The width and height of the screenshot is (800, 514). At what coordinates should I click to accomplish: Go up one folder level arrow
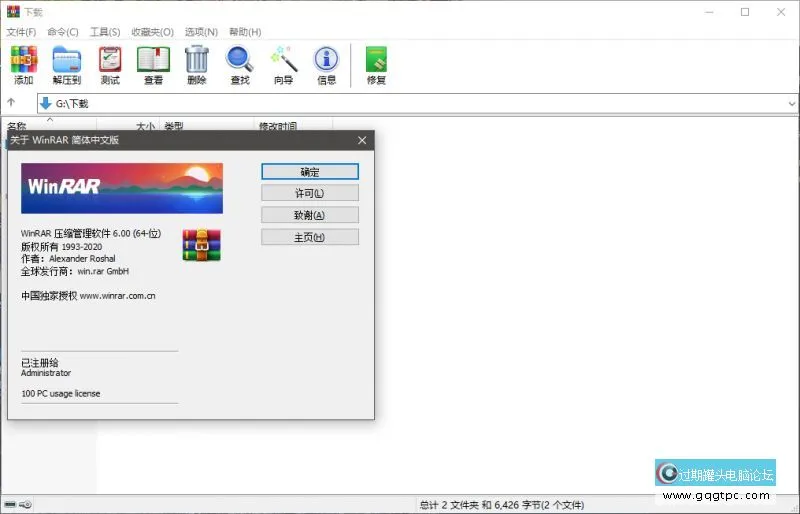click(12, 103)
